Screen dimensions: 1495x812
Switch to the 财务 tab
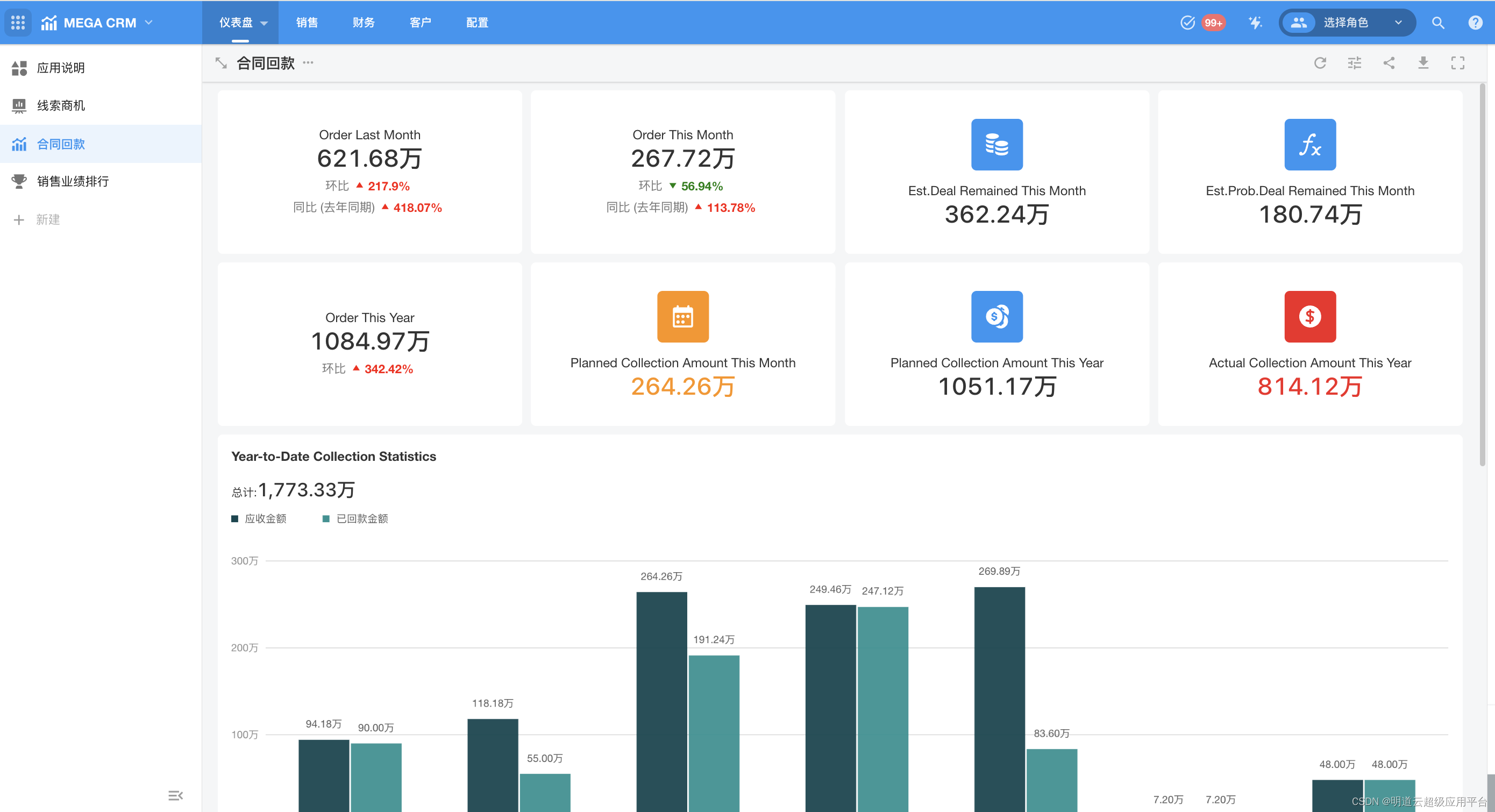pos(364,23)
